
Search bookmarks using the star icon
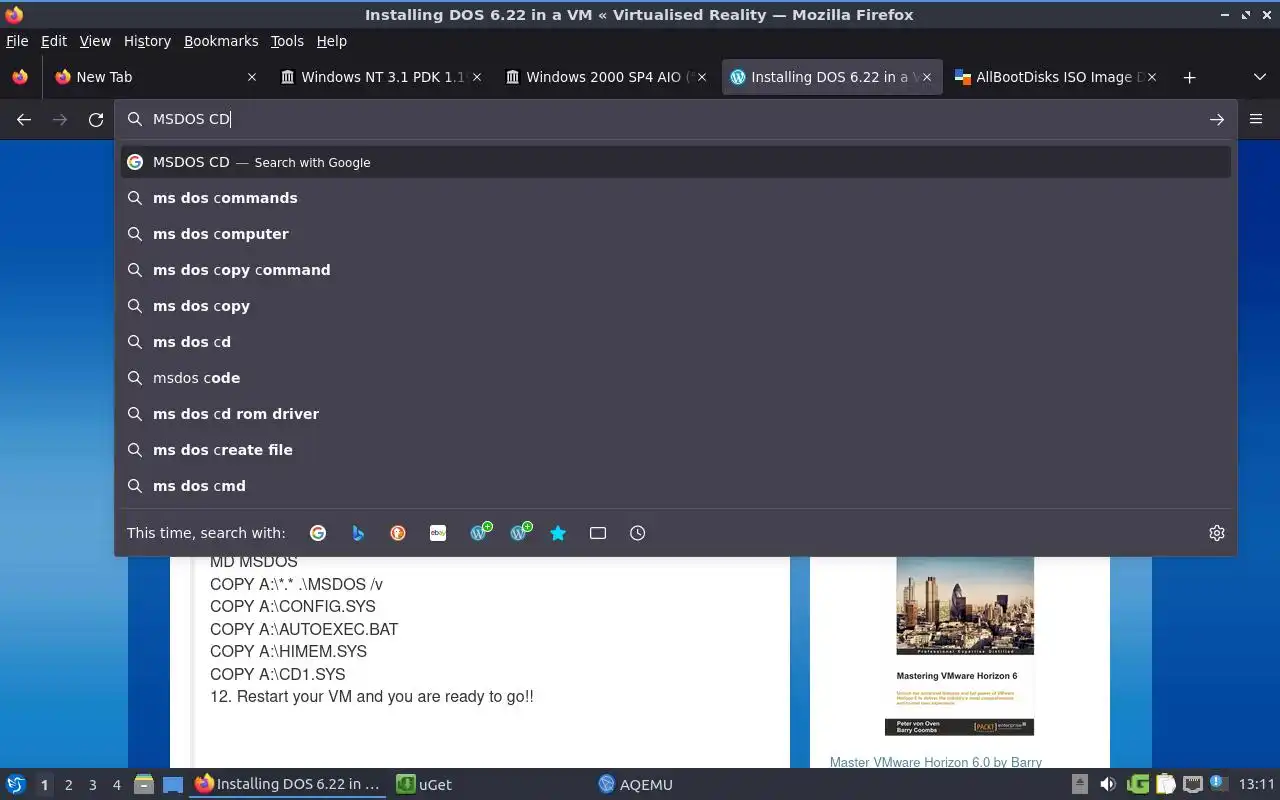click(x=558, y=533)
